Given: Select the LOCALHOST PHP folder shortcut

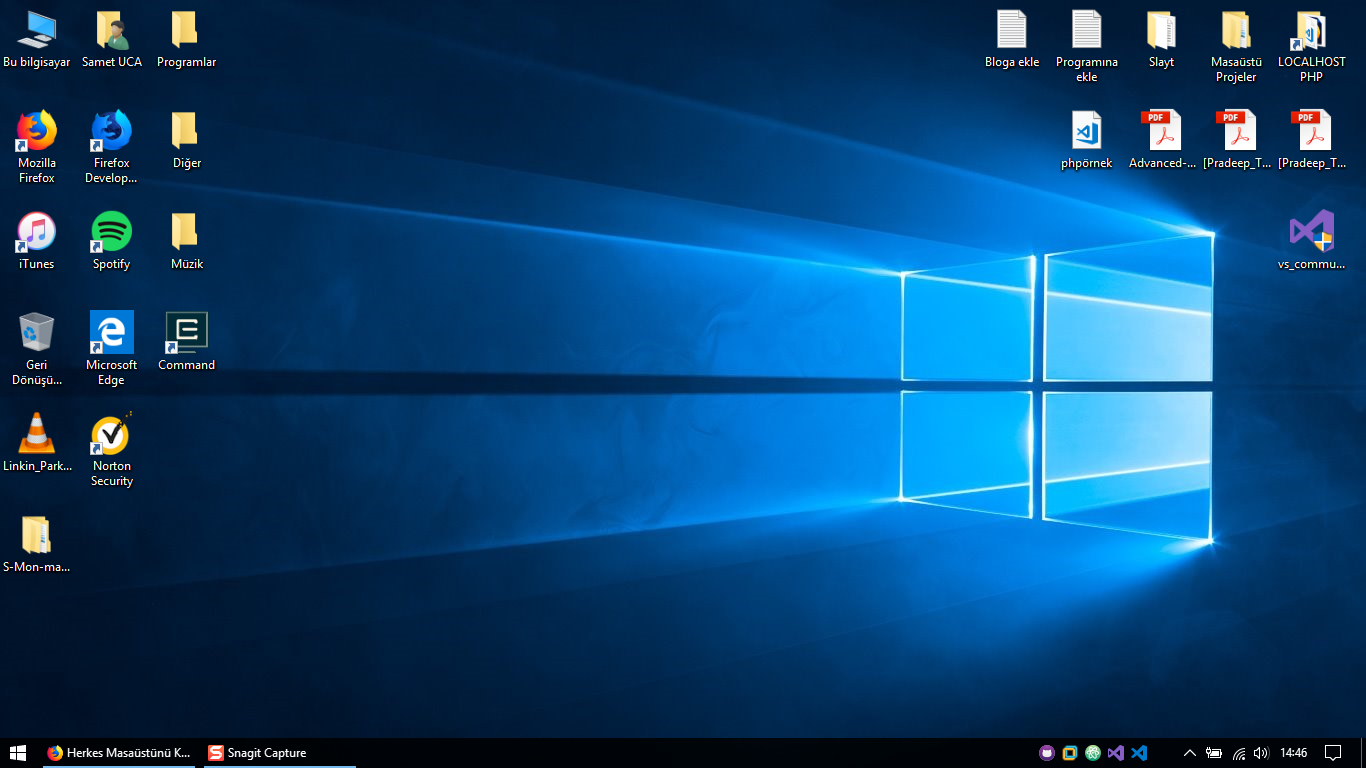Looking at the screenshot, I should point(1311,45).
